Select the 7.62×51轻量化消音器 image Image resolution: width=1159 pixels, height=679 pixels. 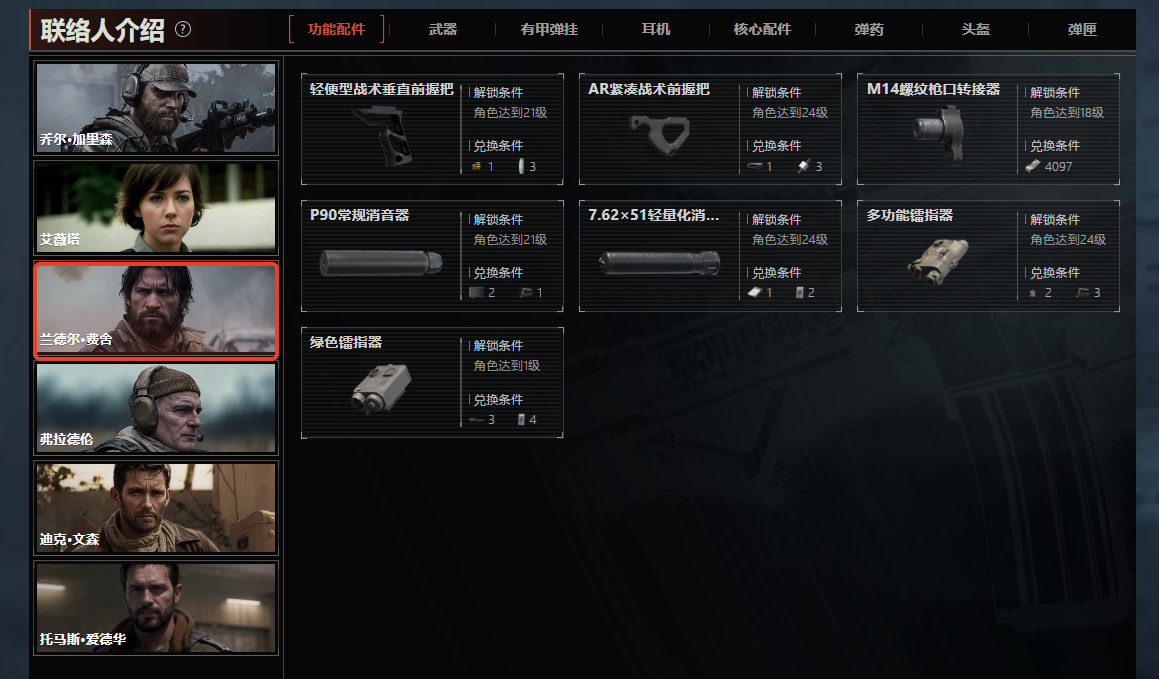(x=659, y=262)
